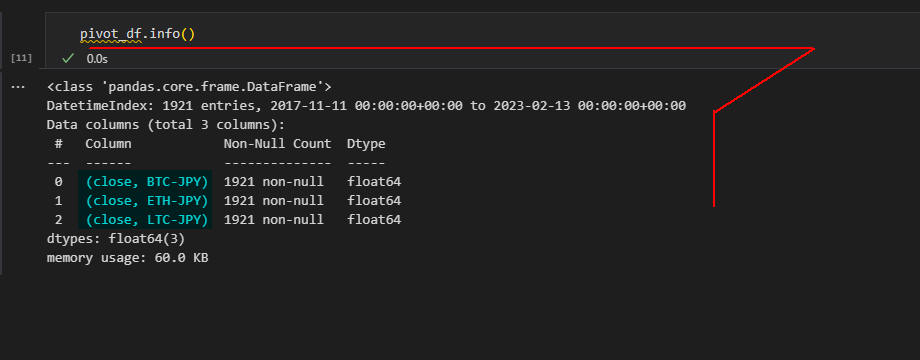Click the Column header in output table
The height and width of the screenshot is (360, 920).
pos(108,144)
